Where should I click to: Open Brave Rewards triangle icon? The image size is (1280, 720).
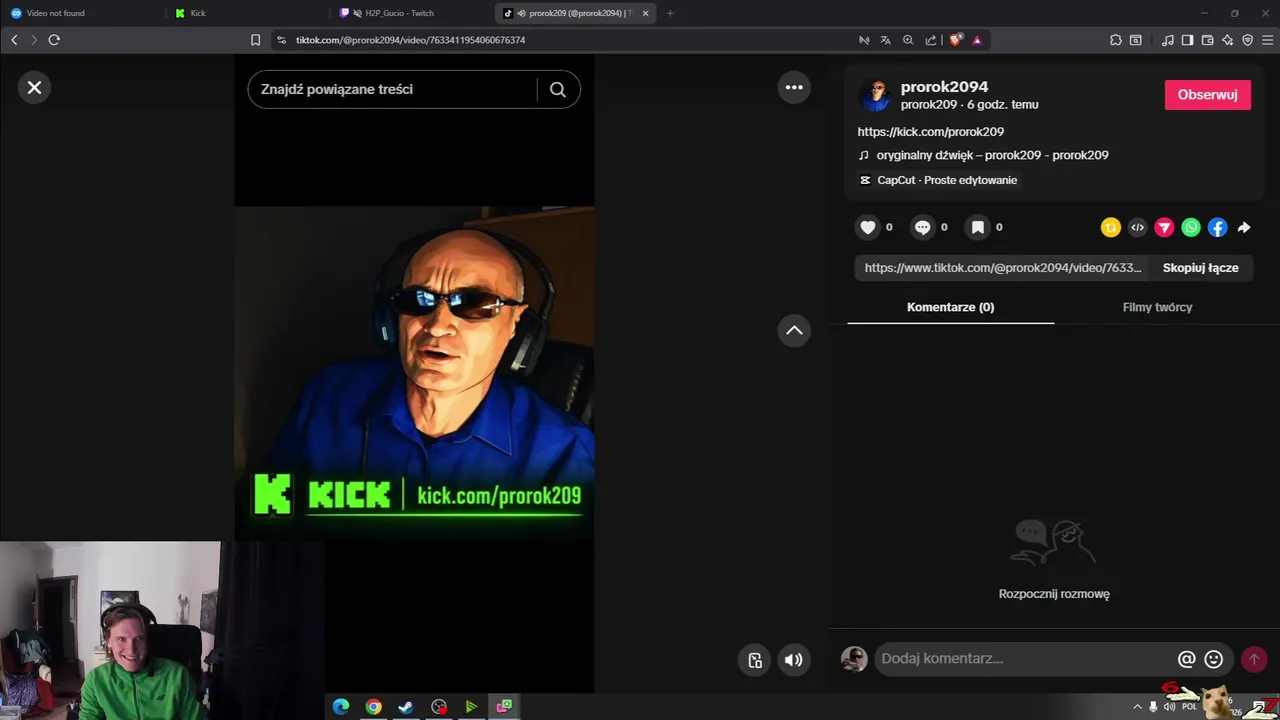(x=977, y=40)
